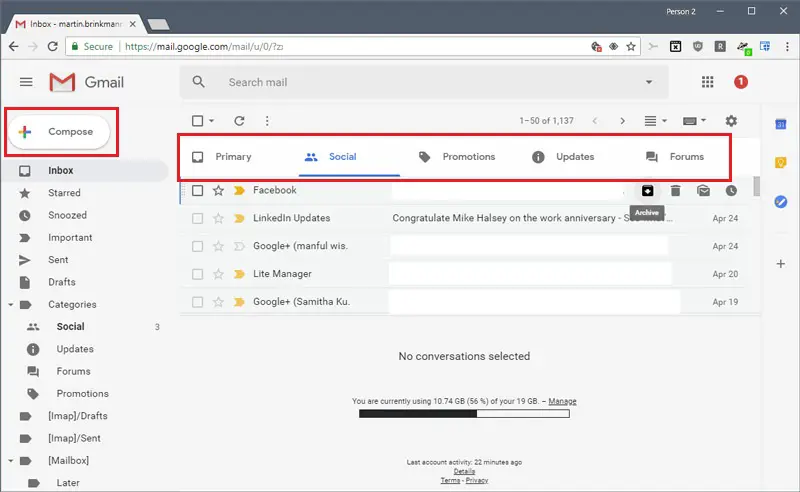Toggle importance marker on Lite Manager
The image size is (800, 492).
tap(239, 274)
